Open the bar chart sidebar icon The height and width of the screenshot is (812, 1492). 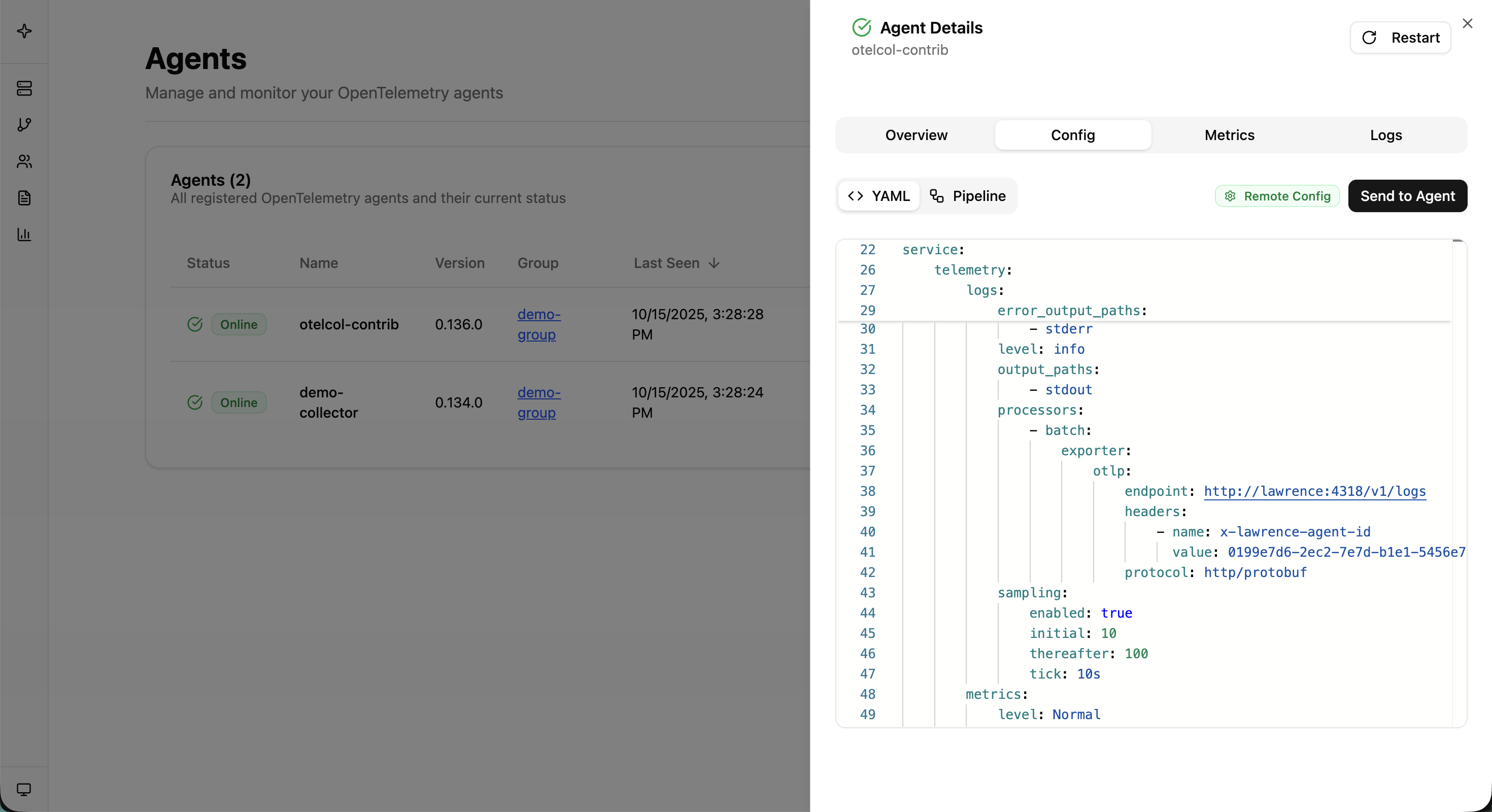tap(24, 234)
